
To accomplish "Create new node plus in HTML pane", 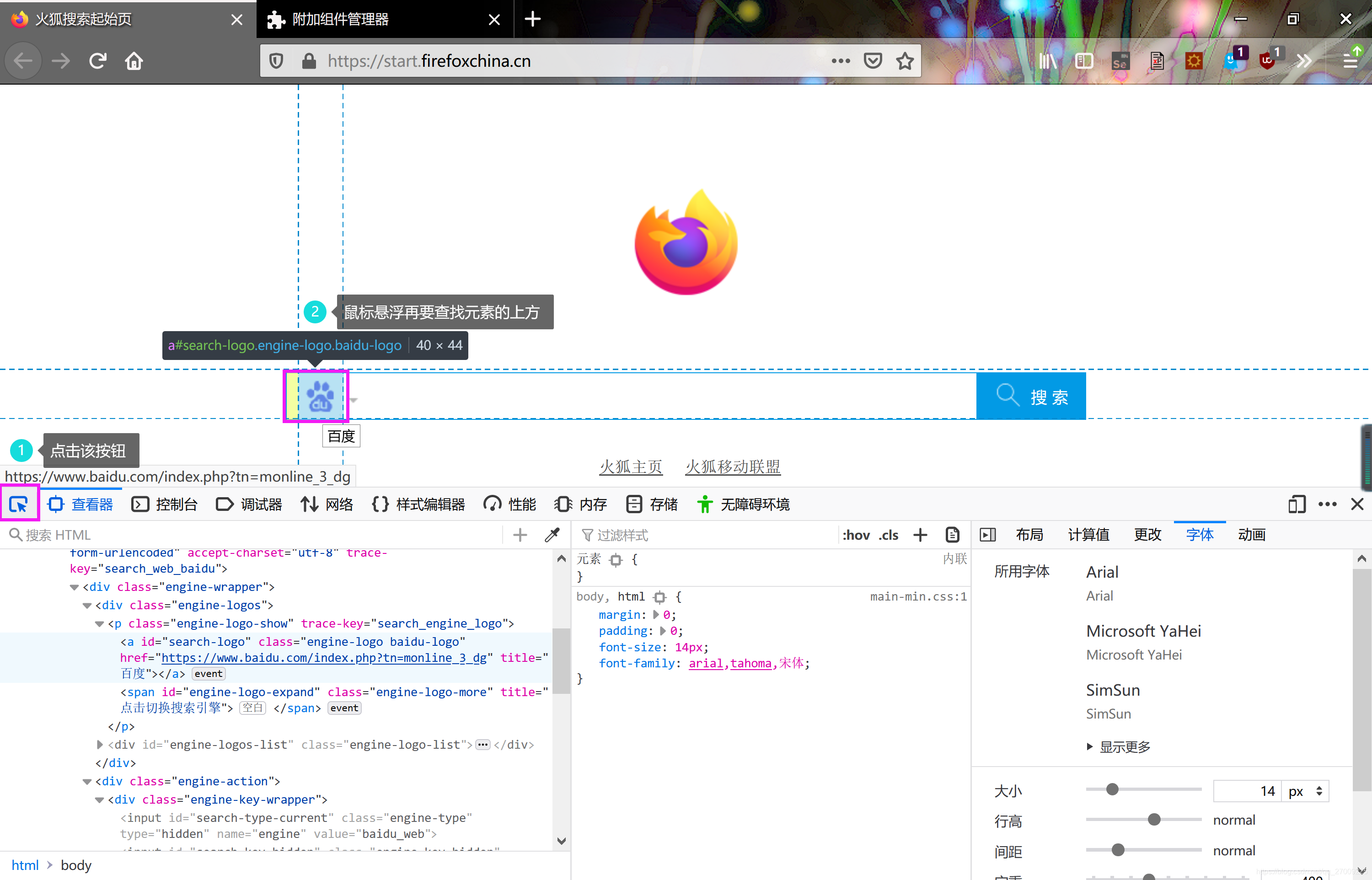I will [520, 535].
